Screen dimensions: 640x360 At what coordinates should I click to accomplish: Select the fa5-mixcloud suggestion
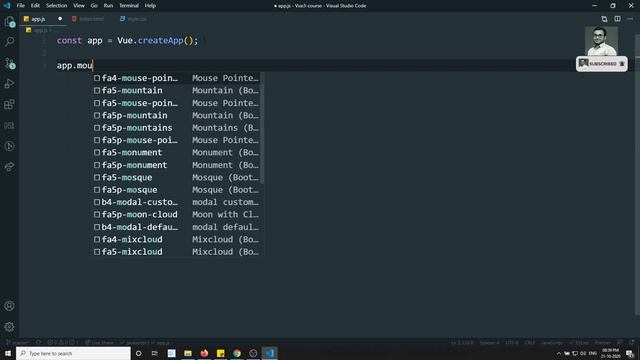tap(176, 252)
